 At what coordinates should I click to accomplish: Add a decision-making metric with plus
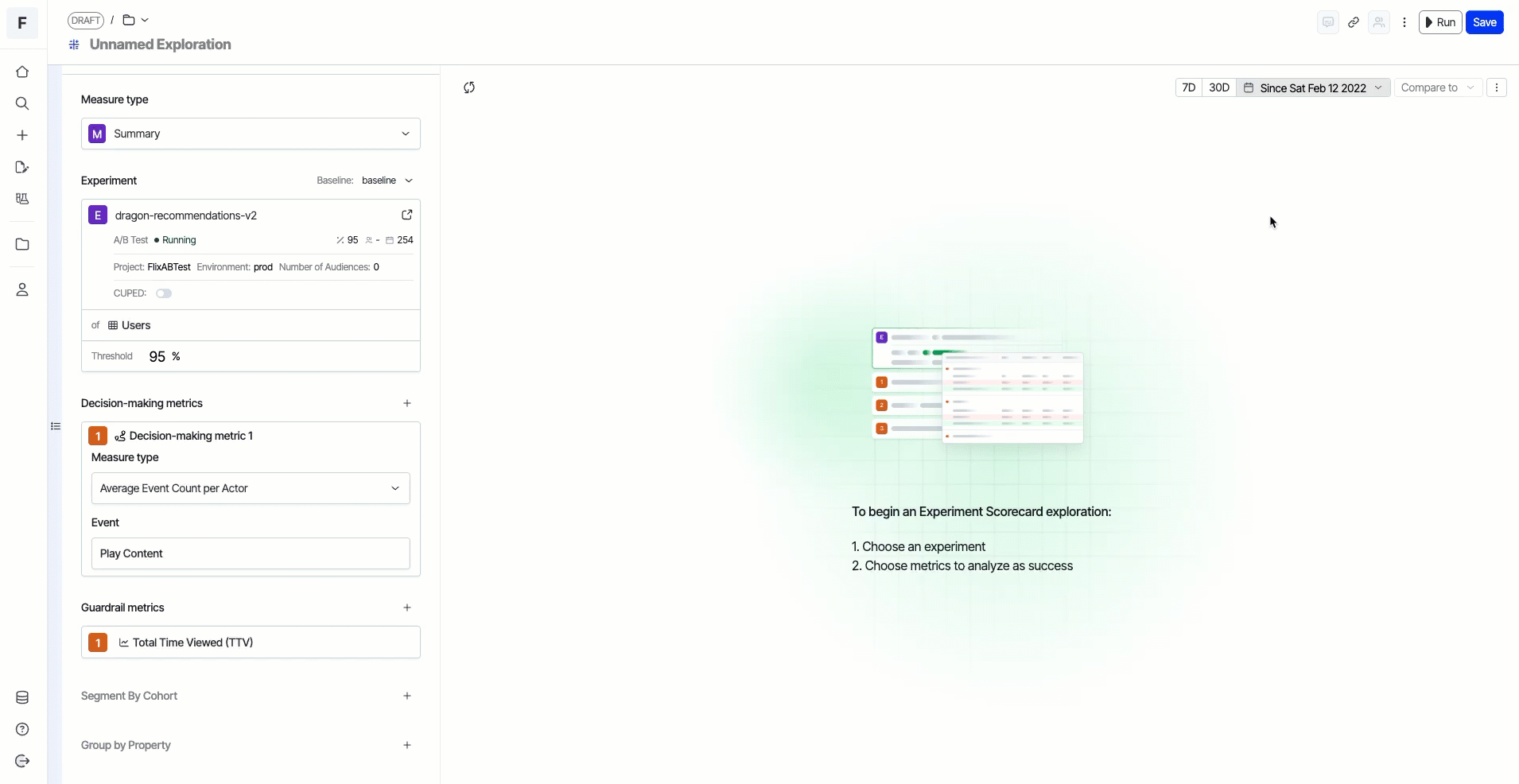click(x=407, y=403)
